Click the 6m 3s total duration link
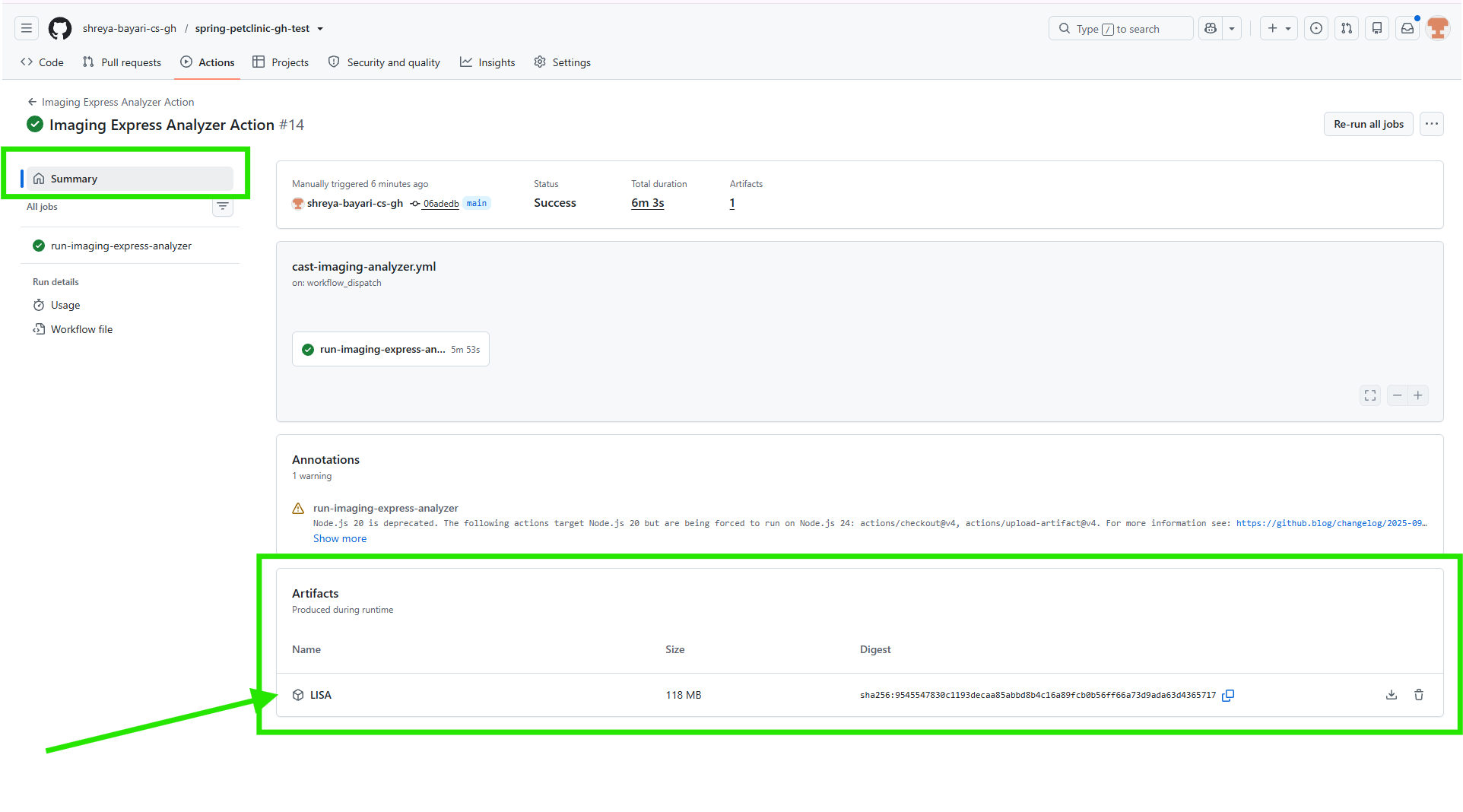The image size is (1463, 812). click(x=648, y=203)
